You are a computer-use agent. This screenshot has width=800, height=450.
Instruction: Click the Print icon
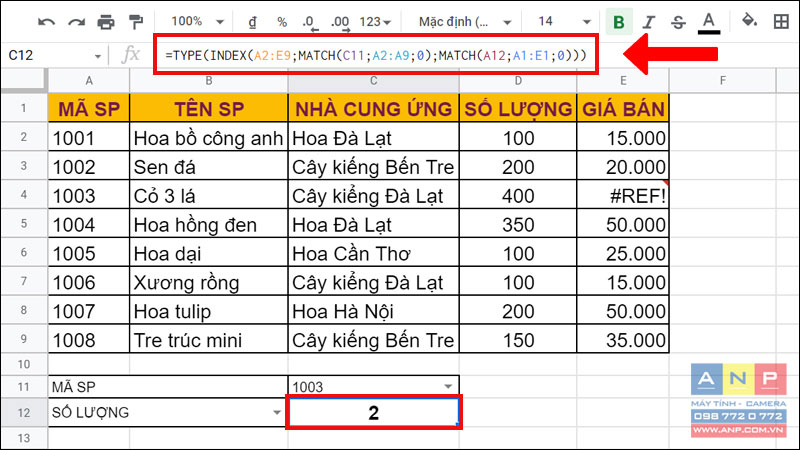pyautogui.click(x=106, y=22)
